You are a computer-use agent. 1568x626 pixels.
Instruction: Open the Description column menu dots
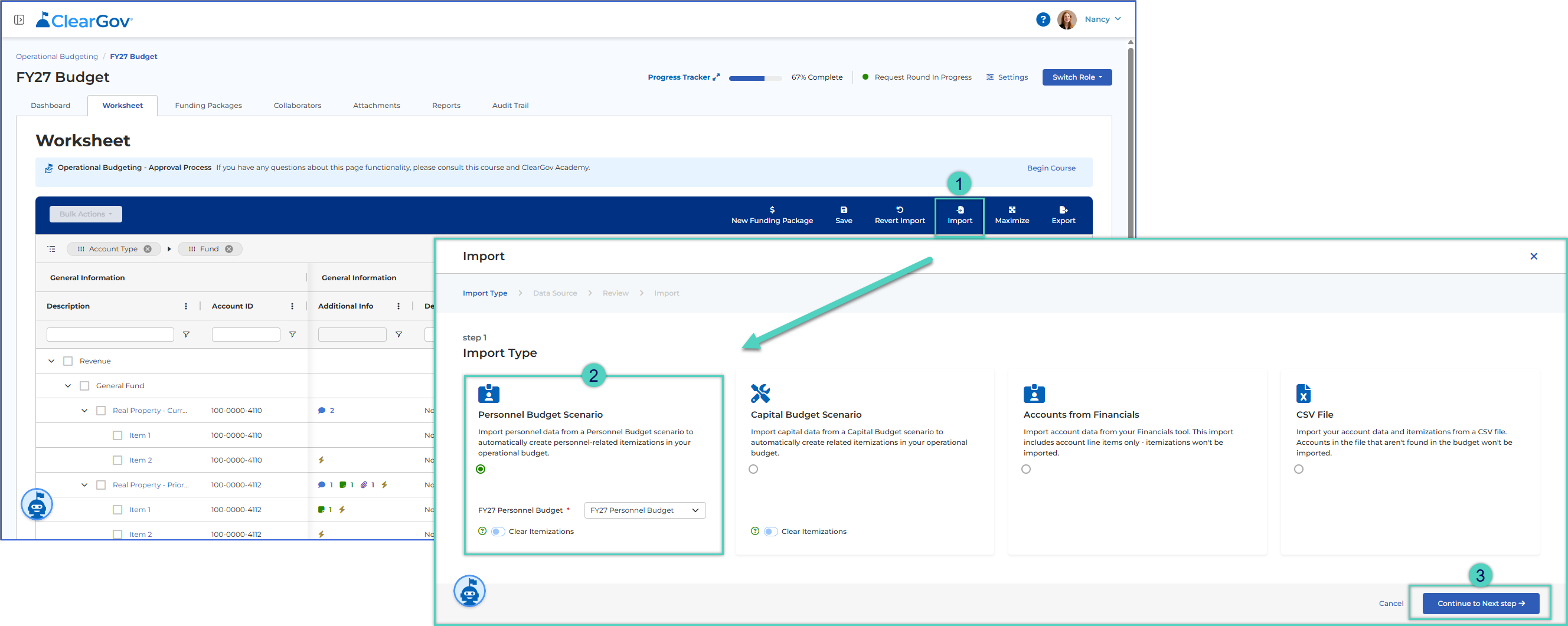click(187, 306)
